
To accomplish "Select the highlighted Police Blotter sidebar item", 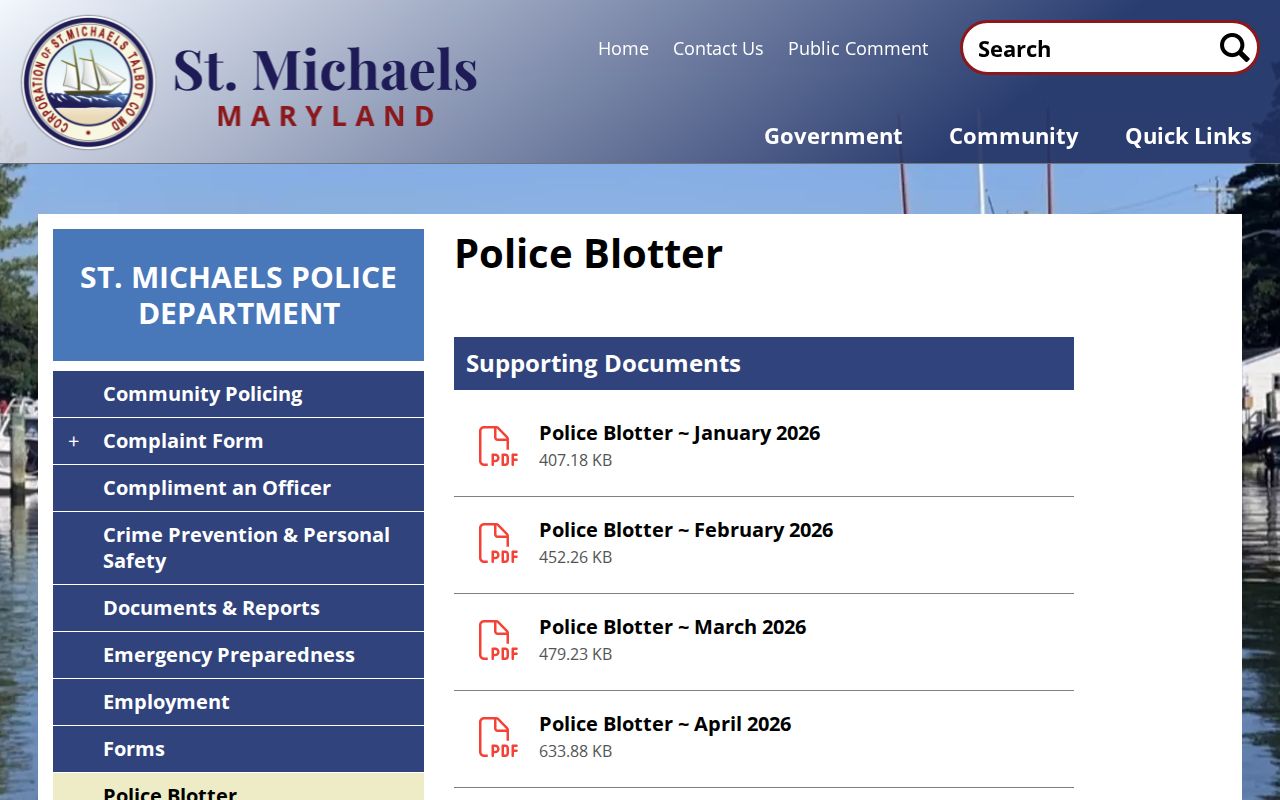I will [238, 787].
